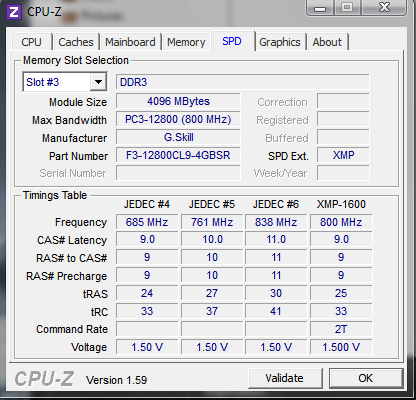Click the Validate button
Image resolution: width=416 pixels, height=400 pixels.
tap(284, 378)
